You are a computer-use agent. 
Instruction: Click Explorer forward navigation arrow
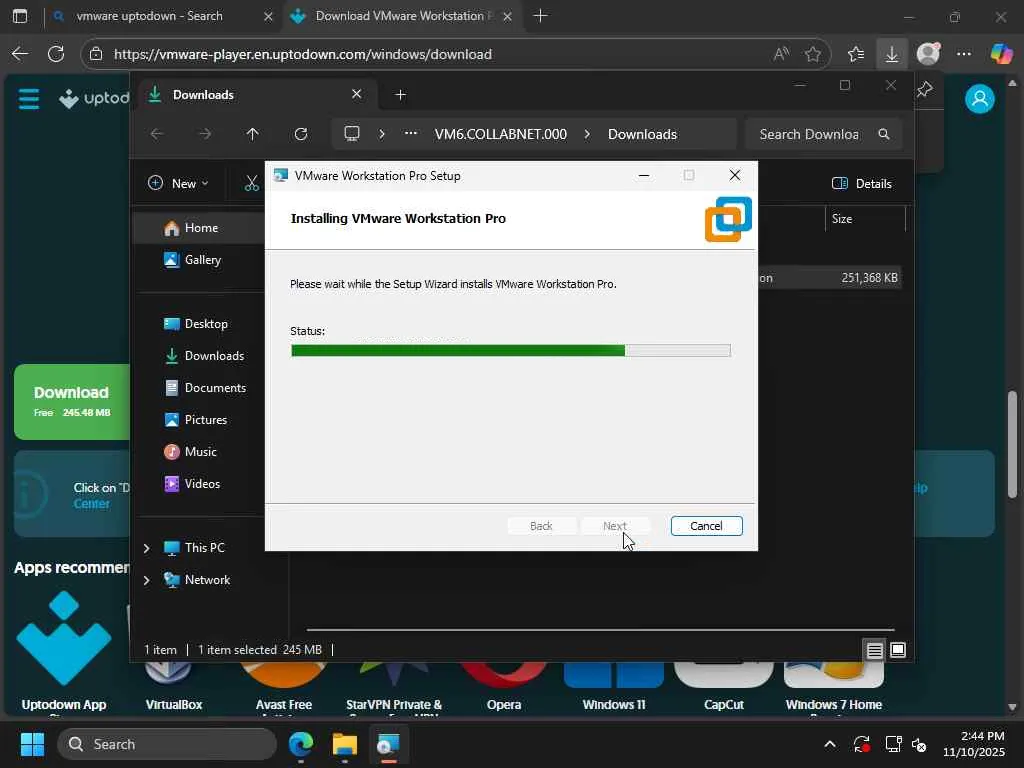pos(205,134)
